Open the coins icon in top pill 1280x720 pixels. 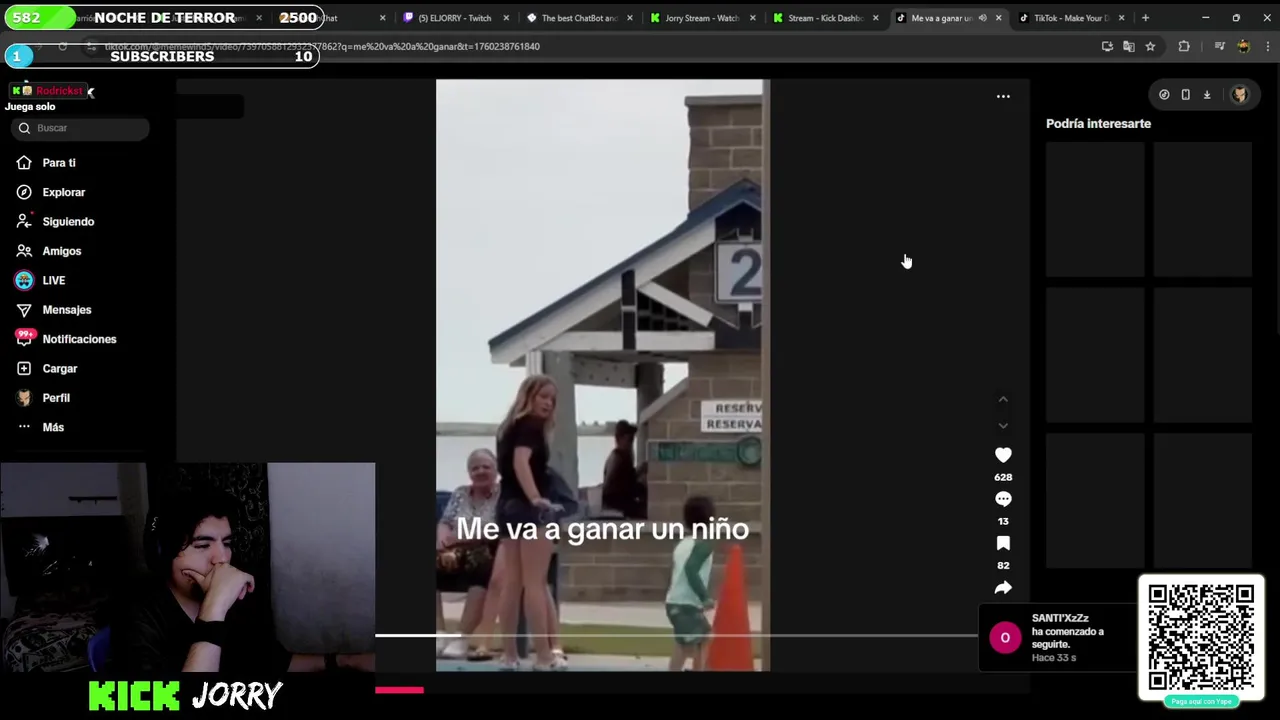click(x=1164, y=95)
